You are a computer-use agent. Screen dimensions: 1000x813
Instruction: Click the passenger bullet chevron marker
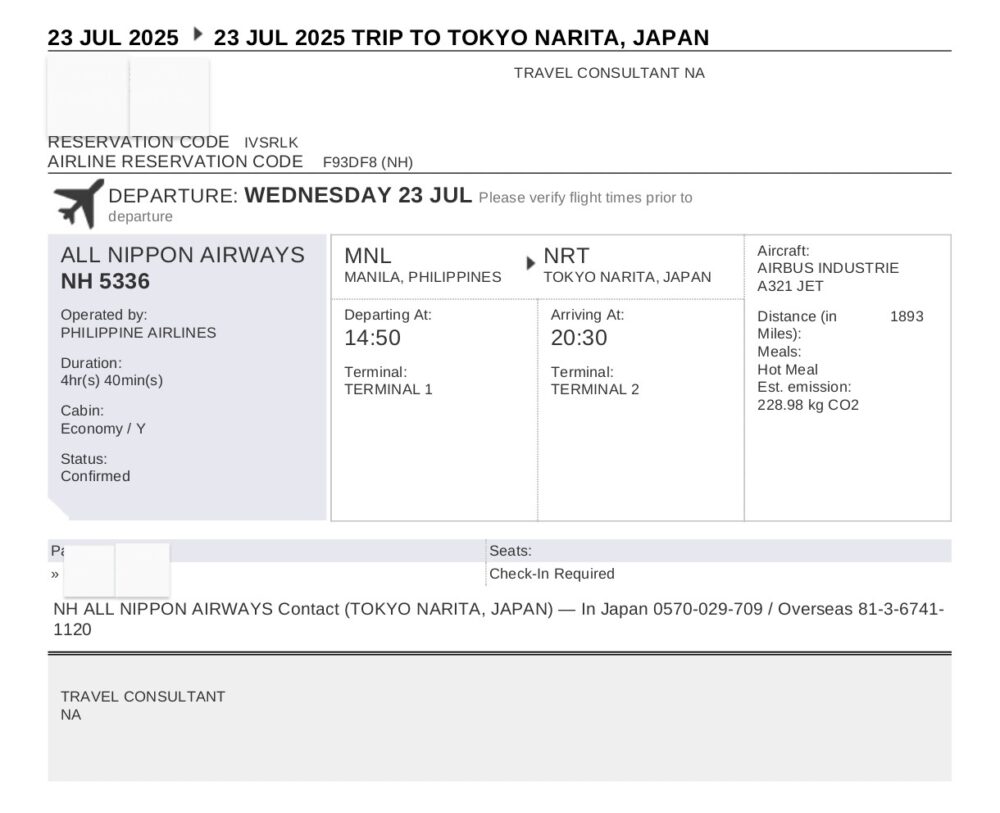pos(55,575)
